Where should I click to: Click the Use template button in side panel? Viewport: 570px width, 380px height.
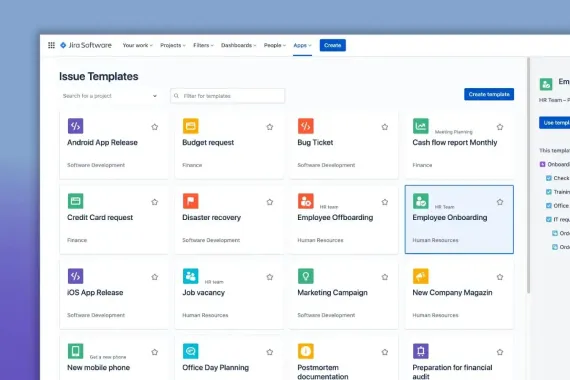555,123
